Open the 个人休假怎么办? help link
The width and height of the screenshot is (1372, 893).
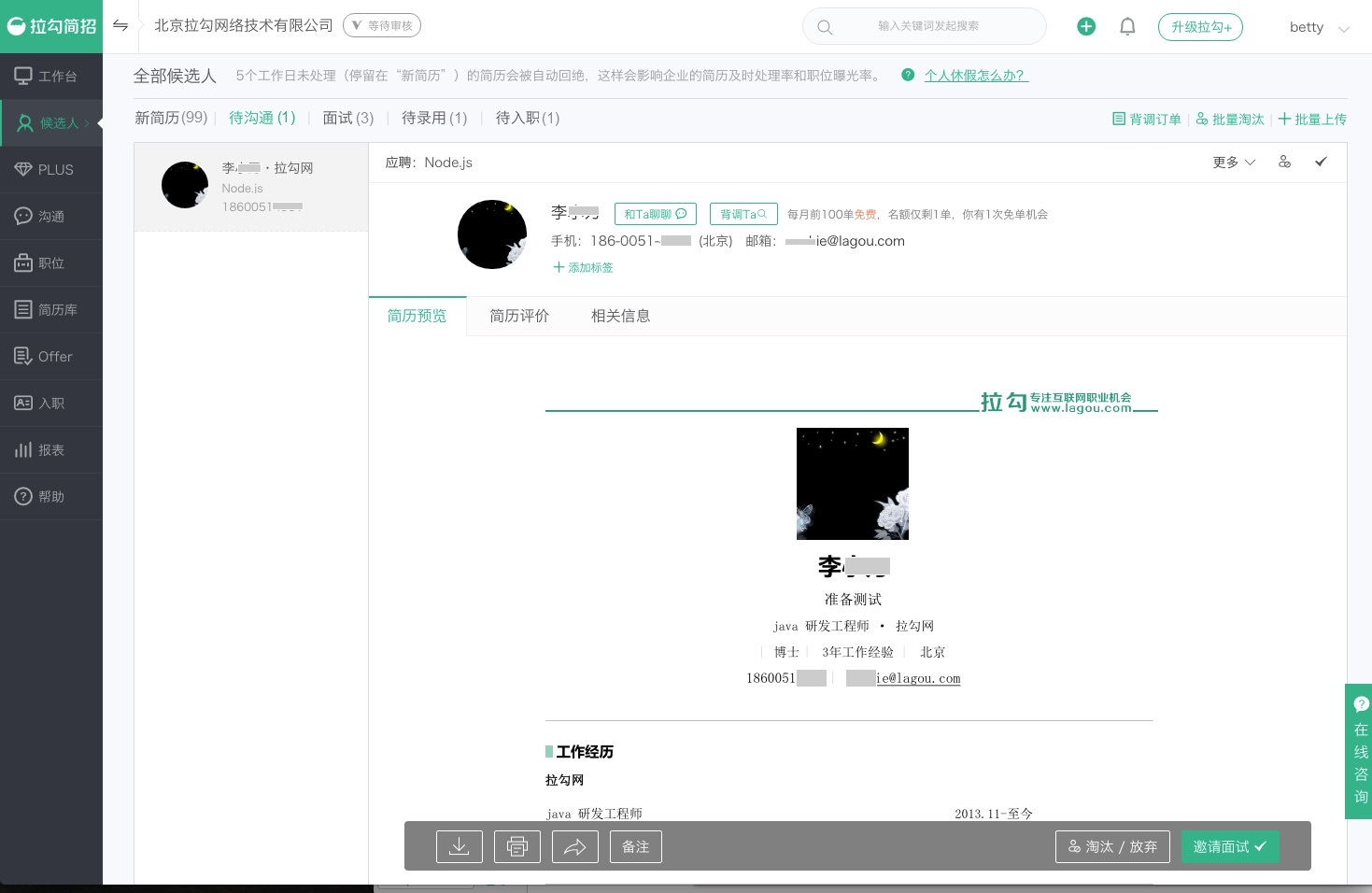[x=976, y=76]
